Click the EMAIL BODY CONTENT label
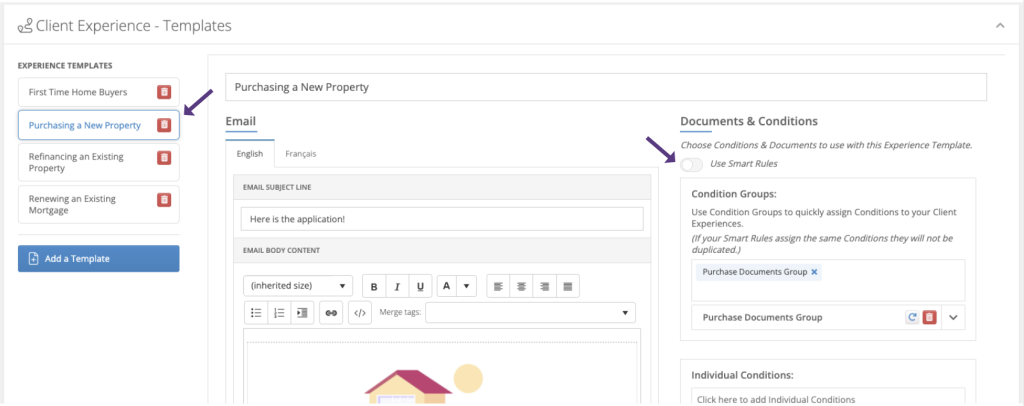This screenshot has height=406, width=1024. (x=281, y=250)
